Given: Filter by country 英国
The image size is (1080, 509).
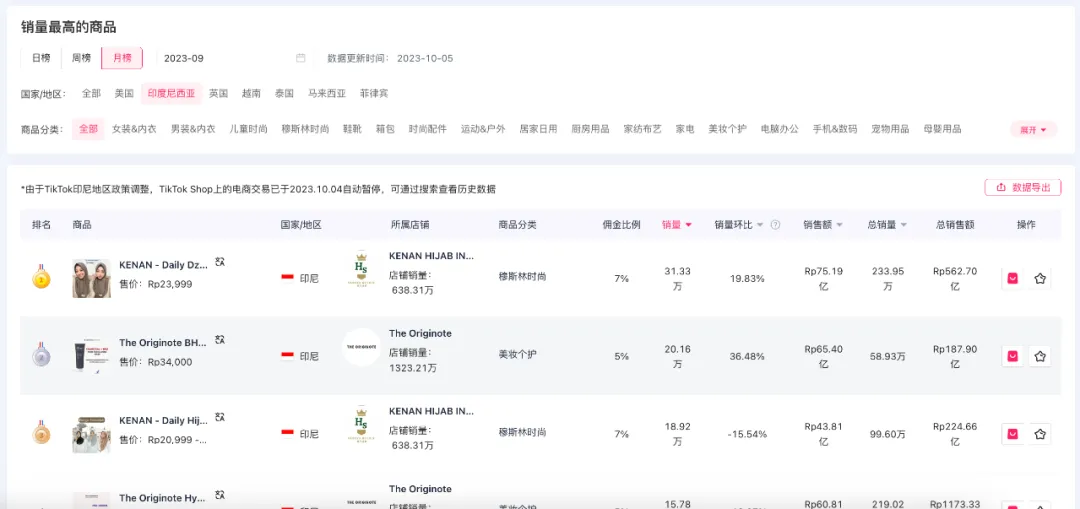Looking at the screenshot, I should pyautogui.click(x=218, y=93).
